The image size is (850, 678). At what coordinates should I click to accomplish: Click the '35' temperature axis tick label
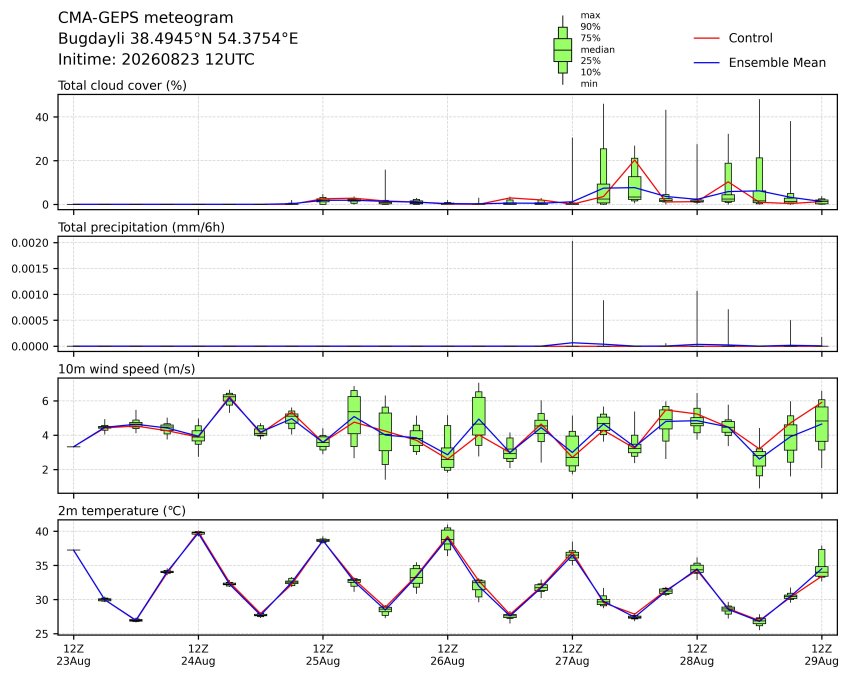pyautogui.click(x=43, y=566)
